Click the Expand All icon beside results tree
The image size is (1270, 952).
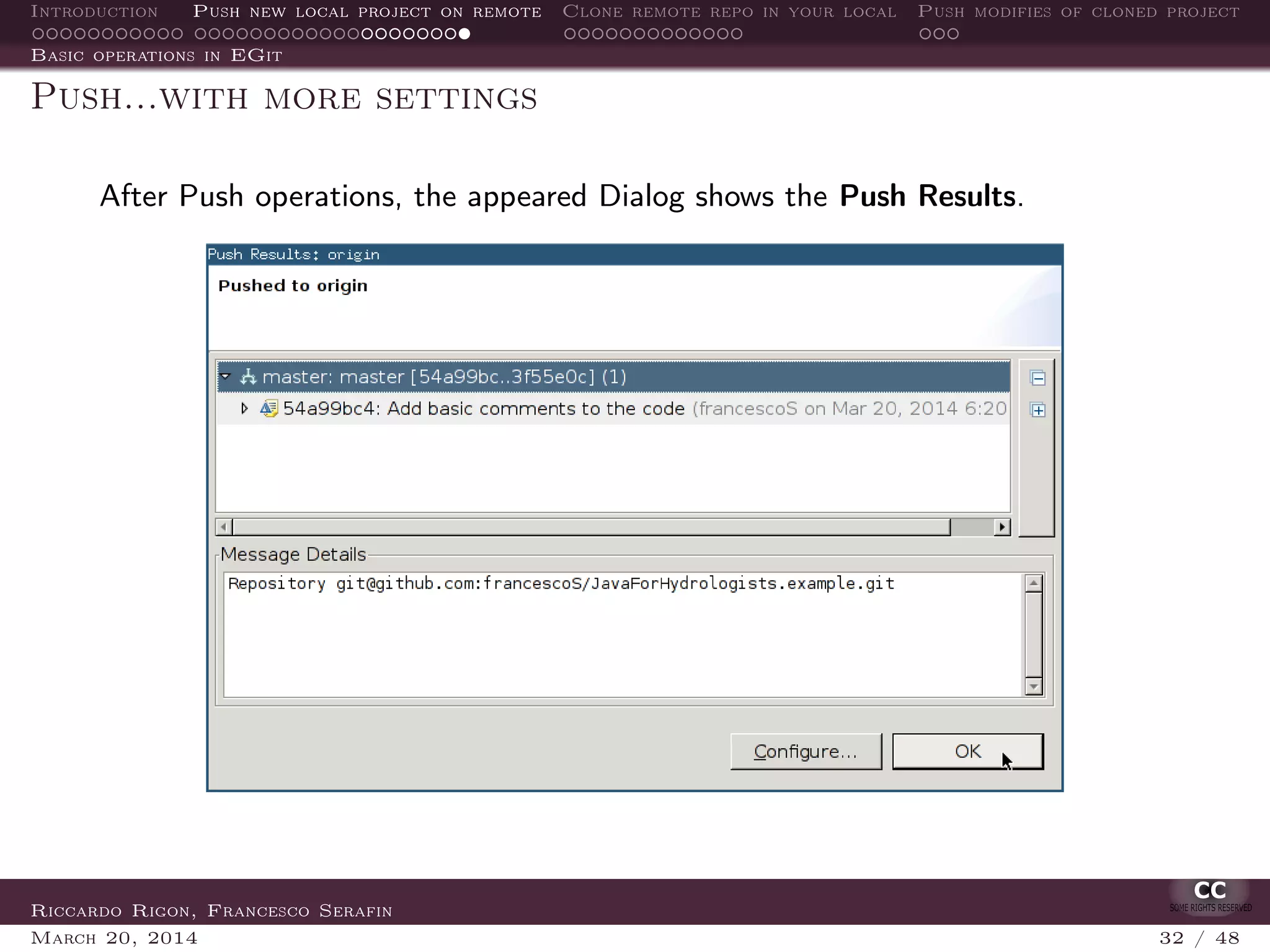[x=1037, y=410]
